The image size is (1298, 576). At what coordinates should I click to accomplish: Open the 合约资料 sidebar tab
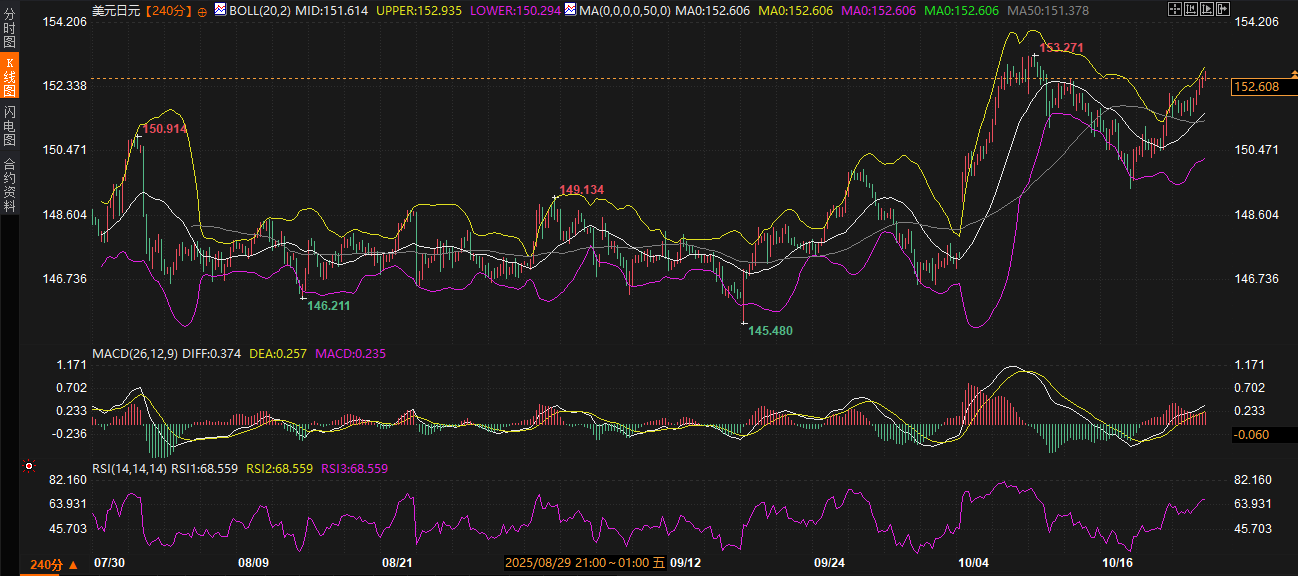pyautogui.click(x=10, y=185)
